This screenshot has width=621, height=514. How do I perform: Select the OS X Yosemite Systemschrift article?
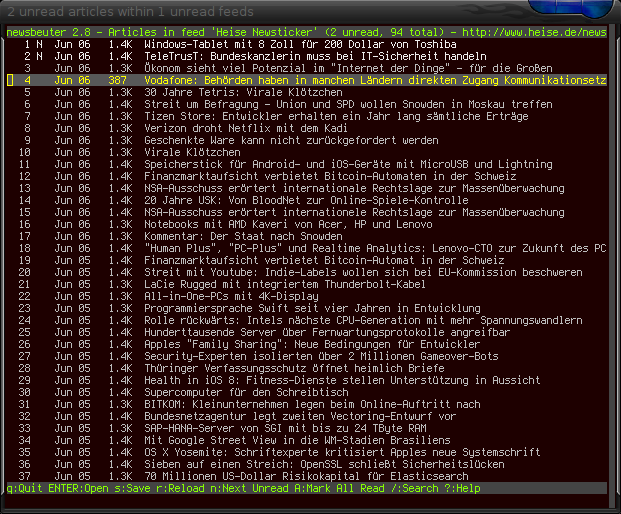[x=307, y=452]
